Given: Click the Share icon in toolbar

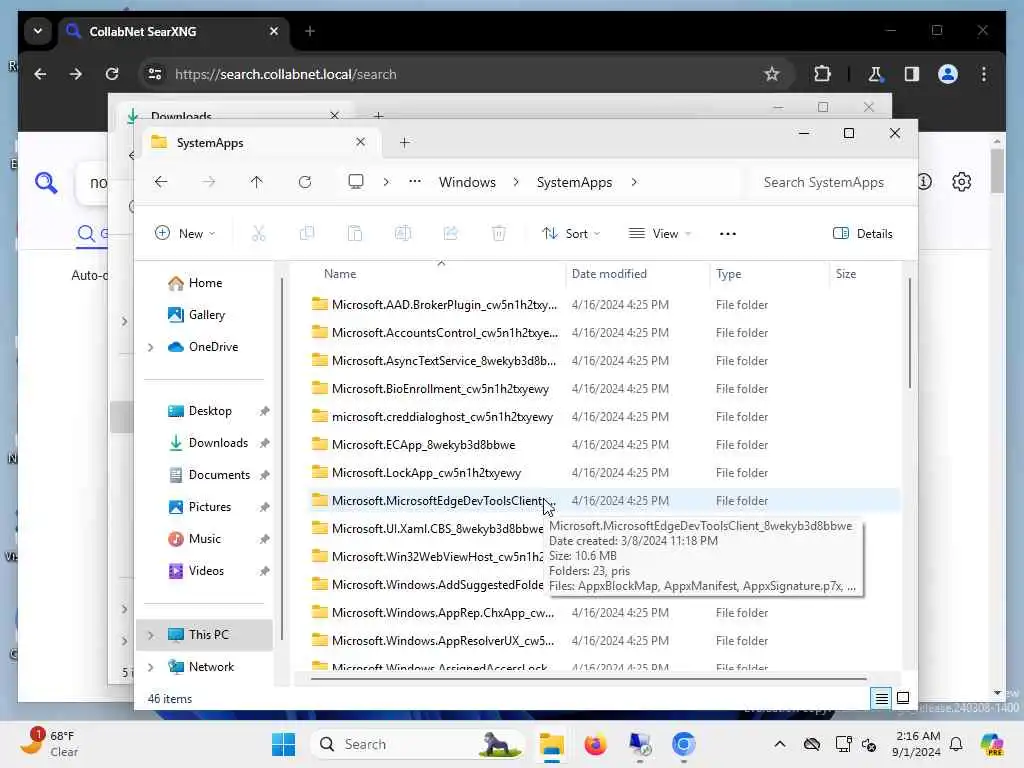Looking at the screenshot, I should click(x=451, y=233).
